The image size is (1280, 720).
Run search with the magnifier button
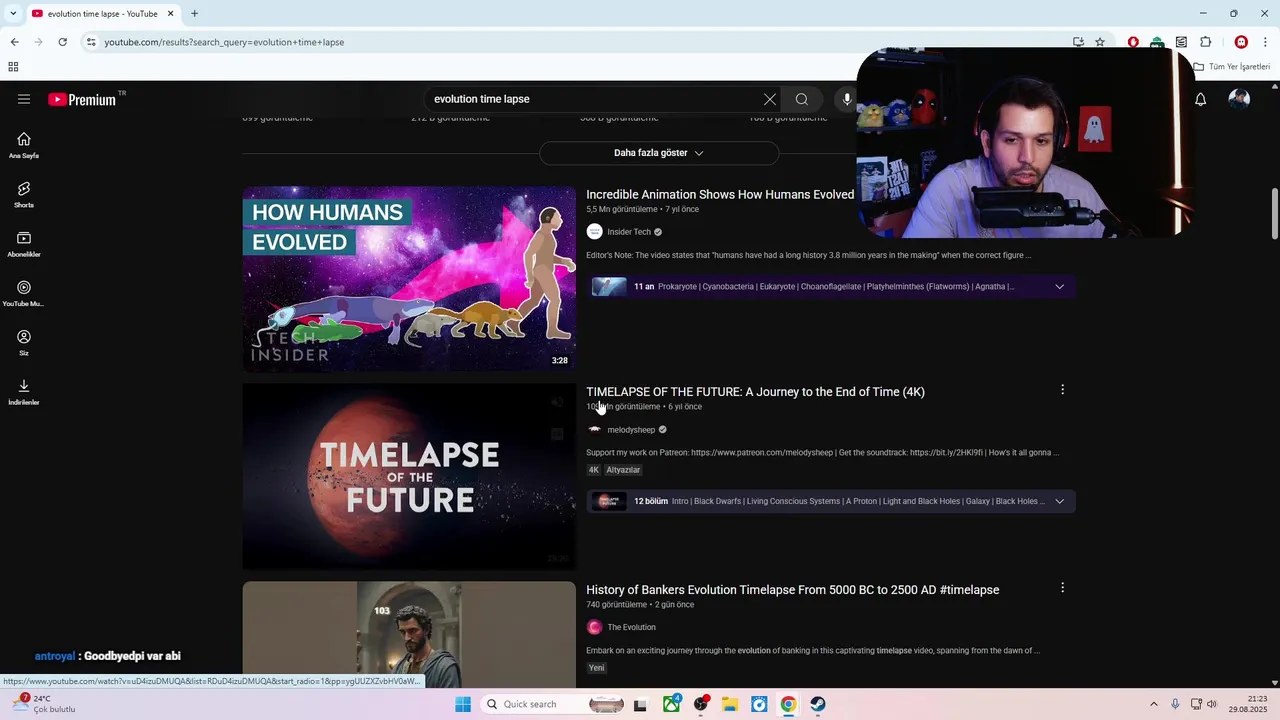tap(801, 99)
